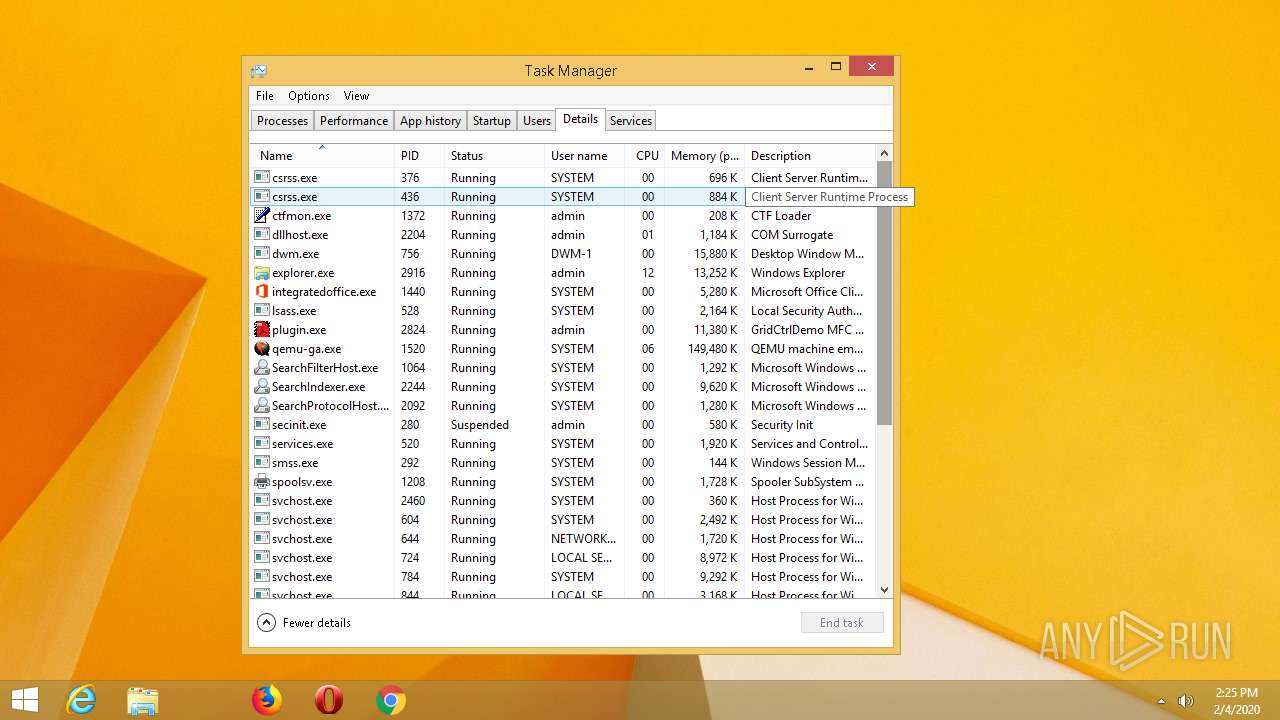Select the svchost.exe row with PID 644
The height and width of the screenshot is (720, 1280).
(x=563, y=538)
